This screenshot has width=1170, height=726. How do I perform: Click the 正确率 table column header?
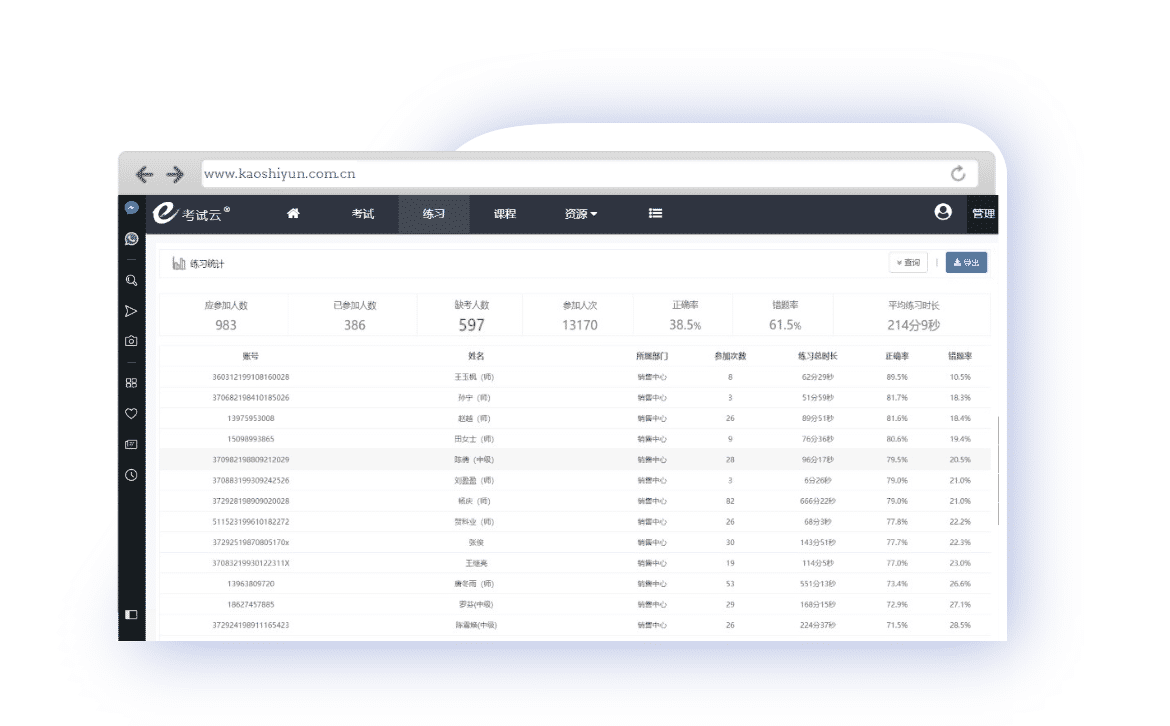[897, 357]
